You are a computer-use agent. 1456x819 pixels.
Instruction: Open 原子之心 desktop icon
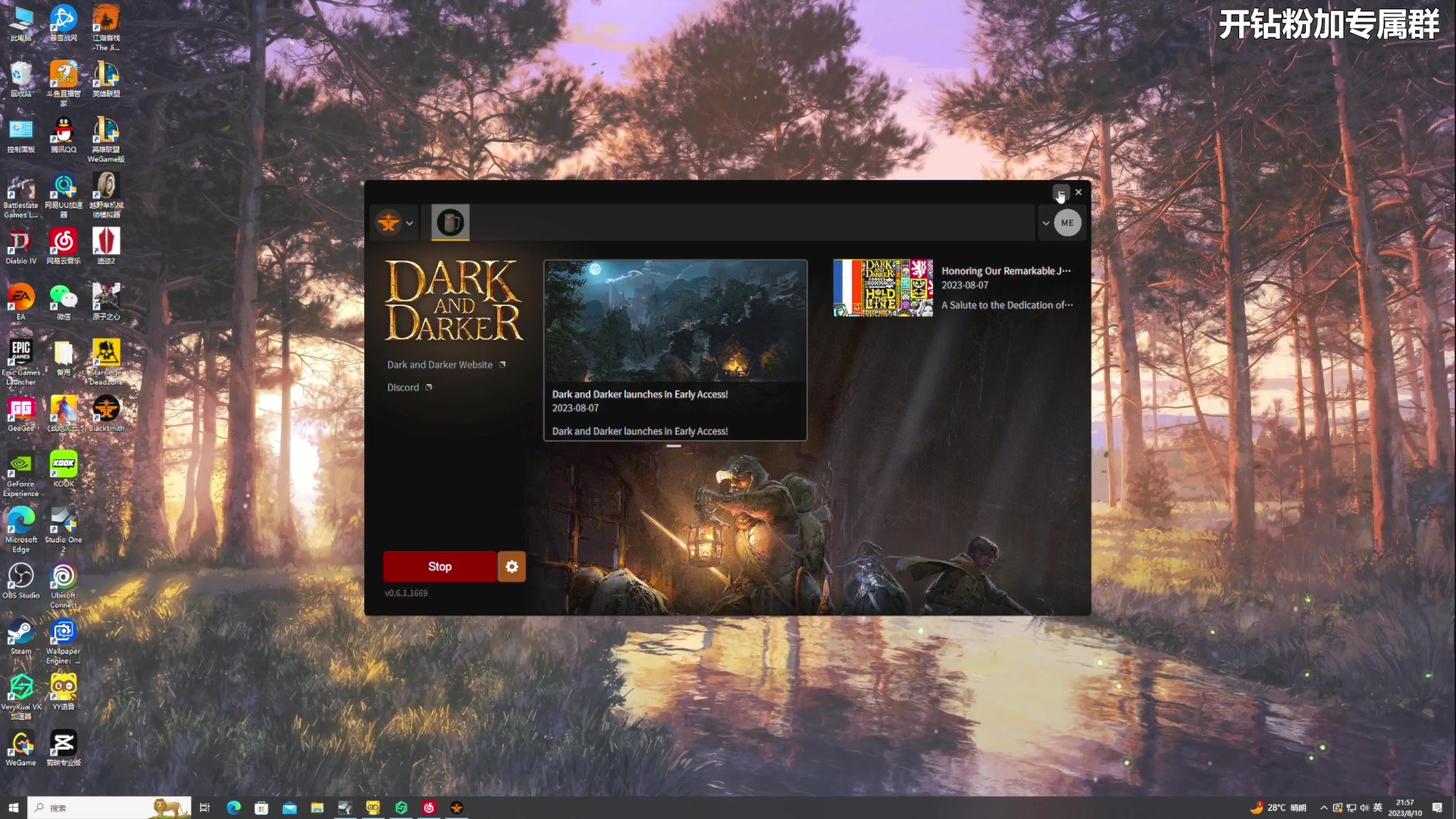coord(106,302)
